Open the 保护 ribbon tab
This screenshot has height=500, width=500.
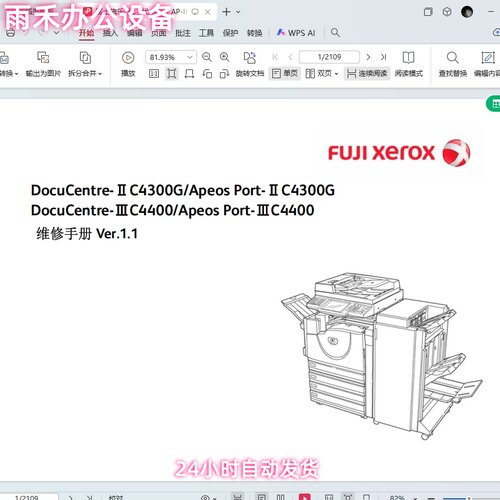[230, 33]
